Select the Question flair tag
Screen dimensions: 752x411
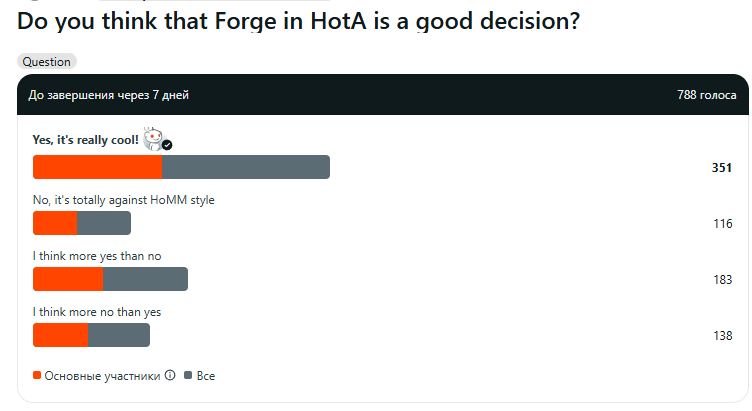pyautogui.click(x=47, y=61)
